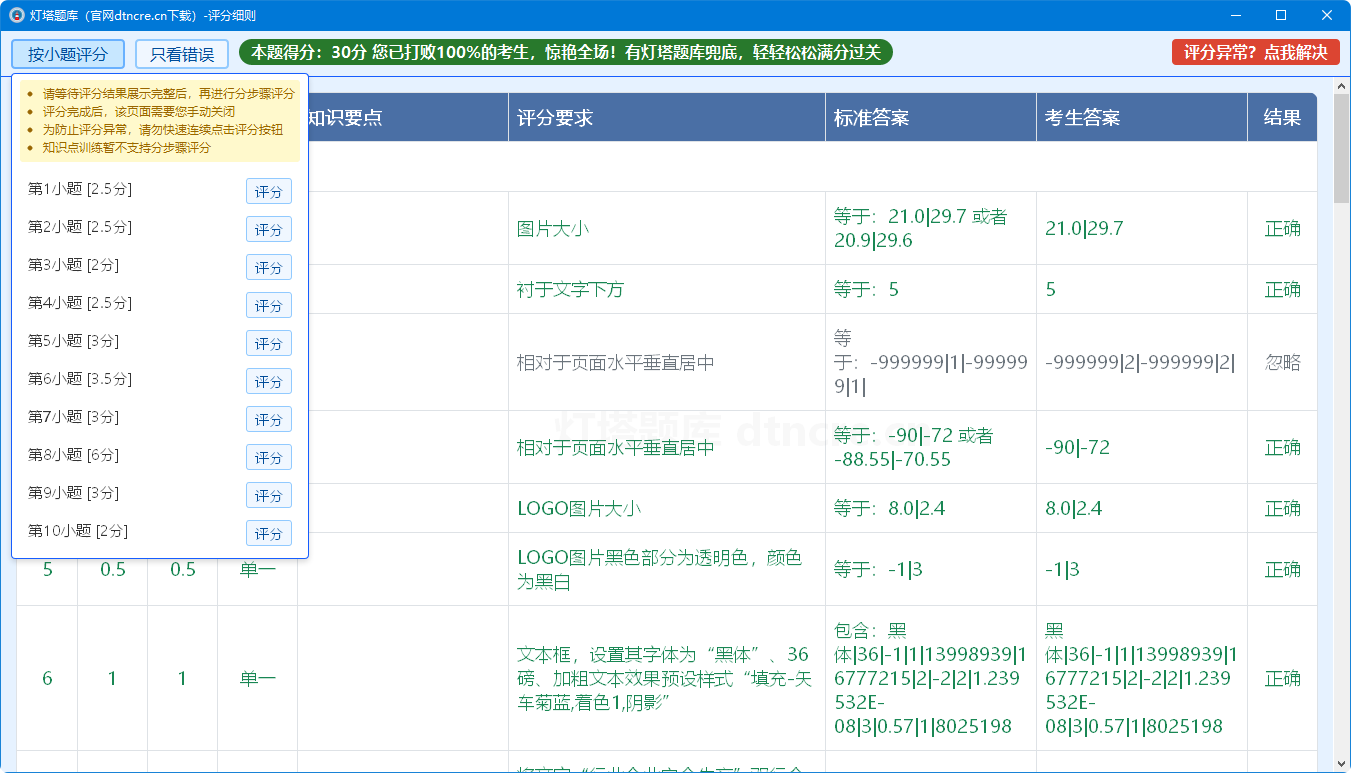Viewport: 1351px width, 773px height.
Task: Click 评分异常?点我解决 red button
Action: click(x=1255, y=53)
